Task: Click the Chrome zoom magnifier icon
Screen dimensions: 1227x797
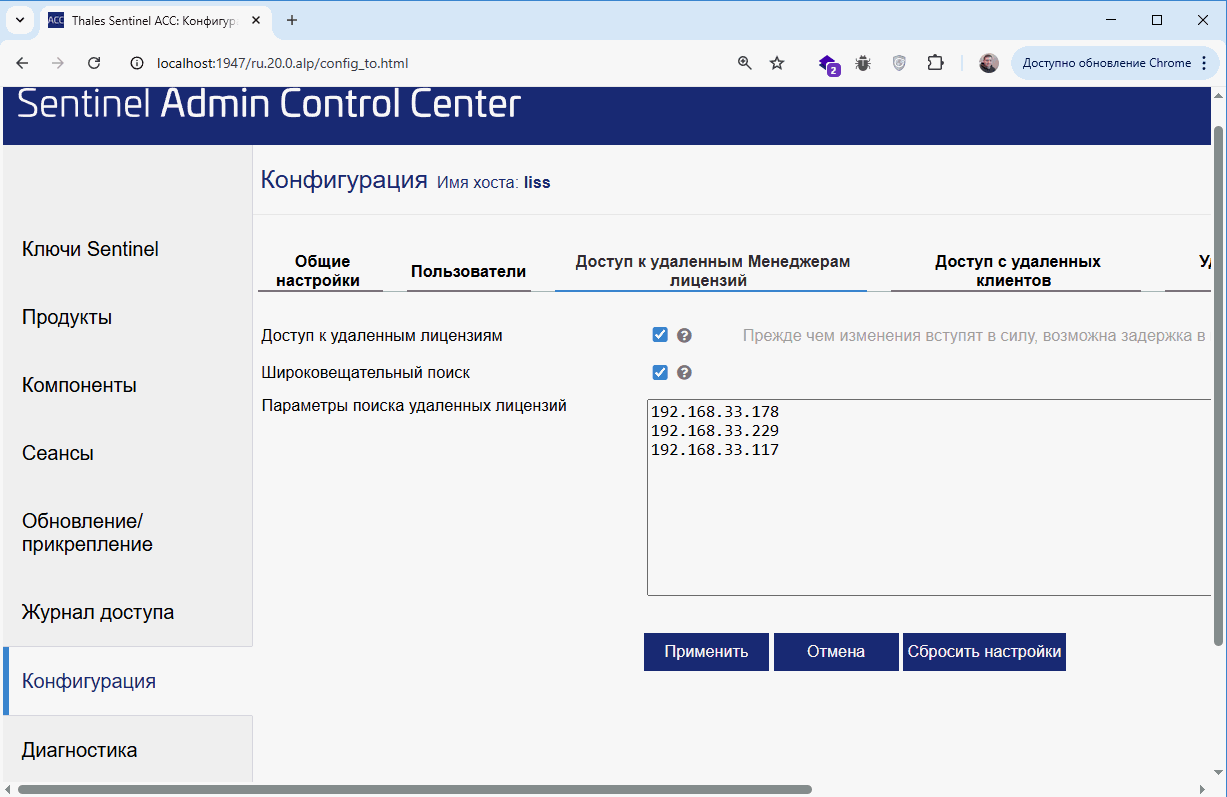Action: (744, 63)
